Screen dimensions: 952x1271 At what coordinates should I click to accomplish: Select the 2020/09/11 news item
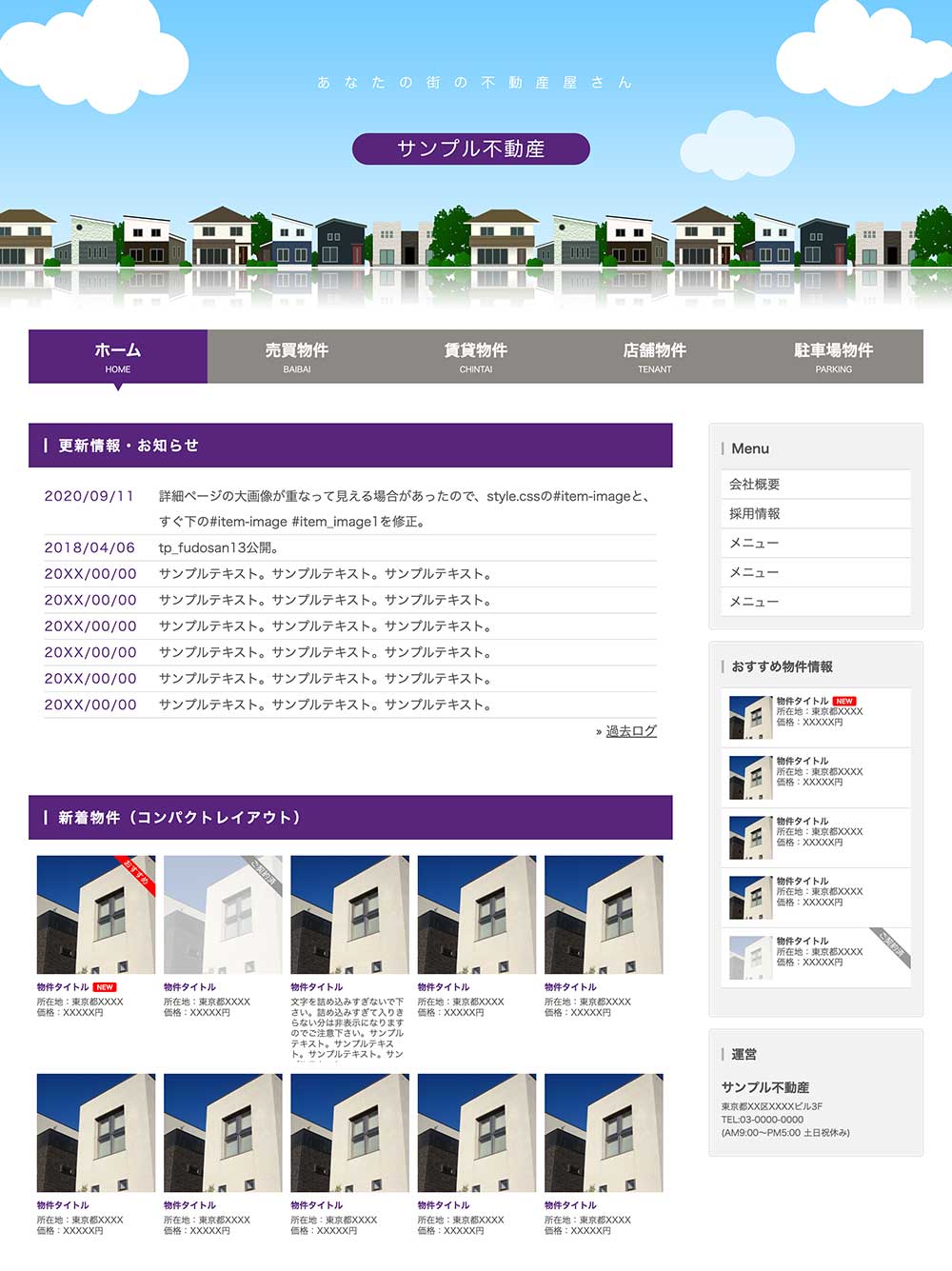(x=89, y=496)
